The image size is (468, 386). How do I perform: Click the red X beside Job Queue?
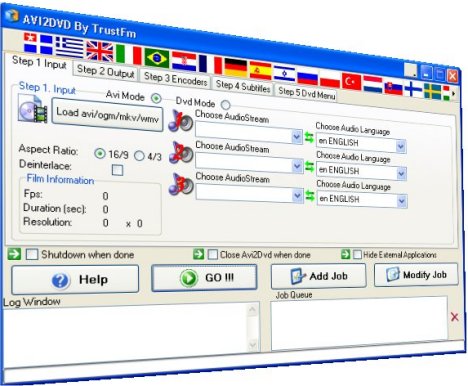pyautogui.click(x=454, y=317)
